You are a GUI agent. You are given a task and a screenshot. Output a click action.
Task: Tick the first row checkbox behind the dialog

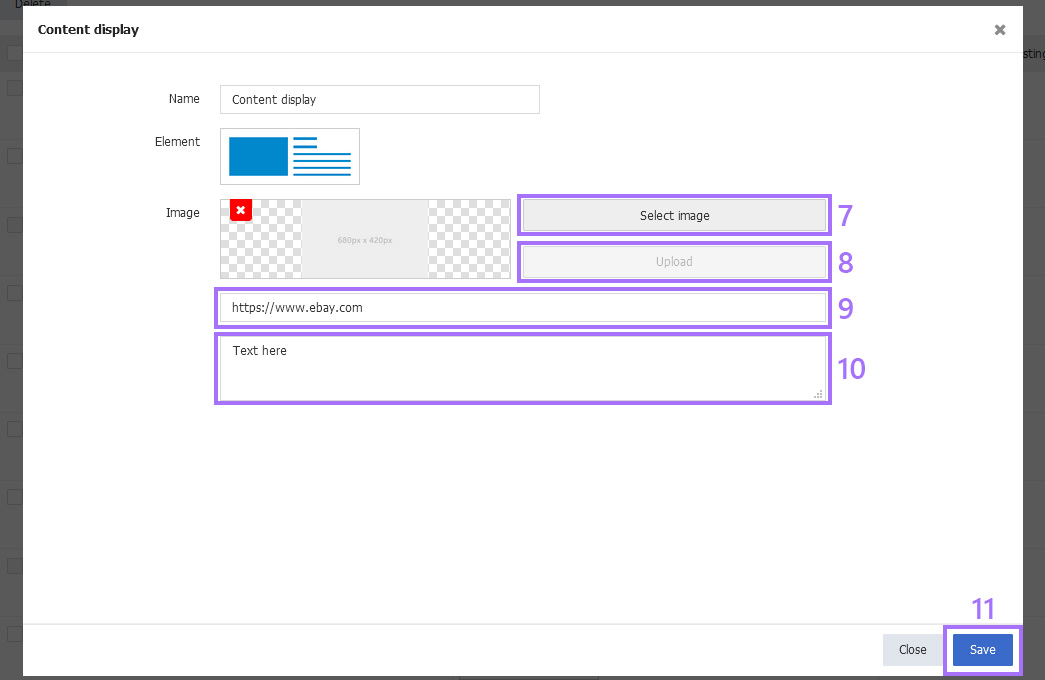(14, 88)
